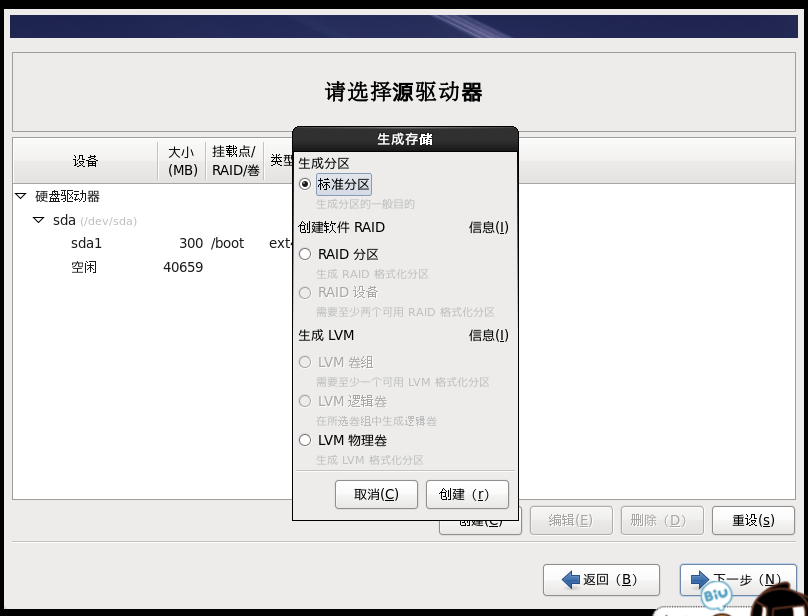Click the blue forward arrow icon
808x616 pixels.
point(699,580)
